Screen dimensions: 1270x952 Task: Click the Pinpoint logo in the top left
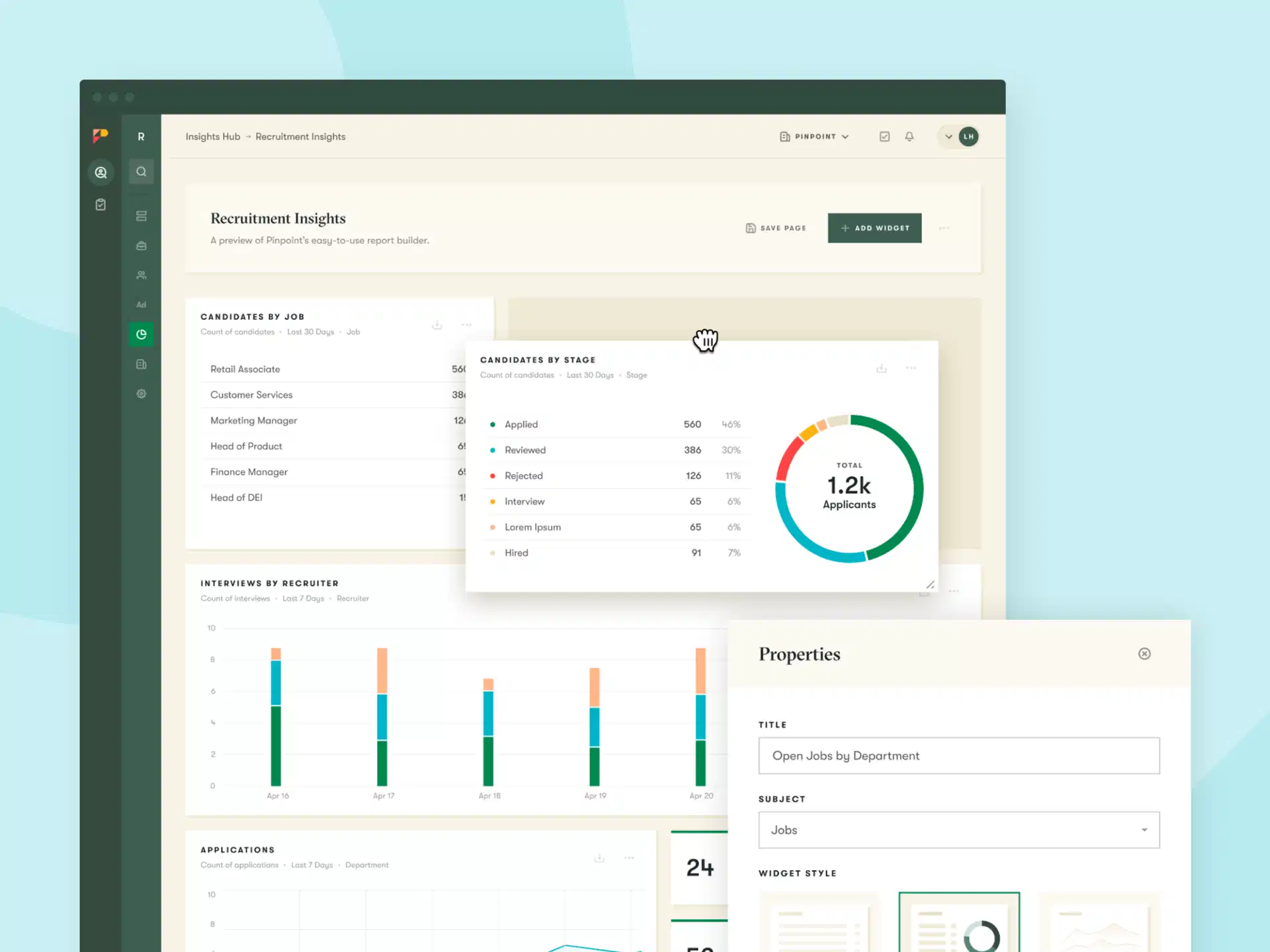[x=101, y=136]
